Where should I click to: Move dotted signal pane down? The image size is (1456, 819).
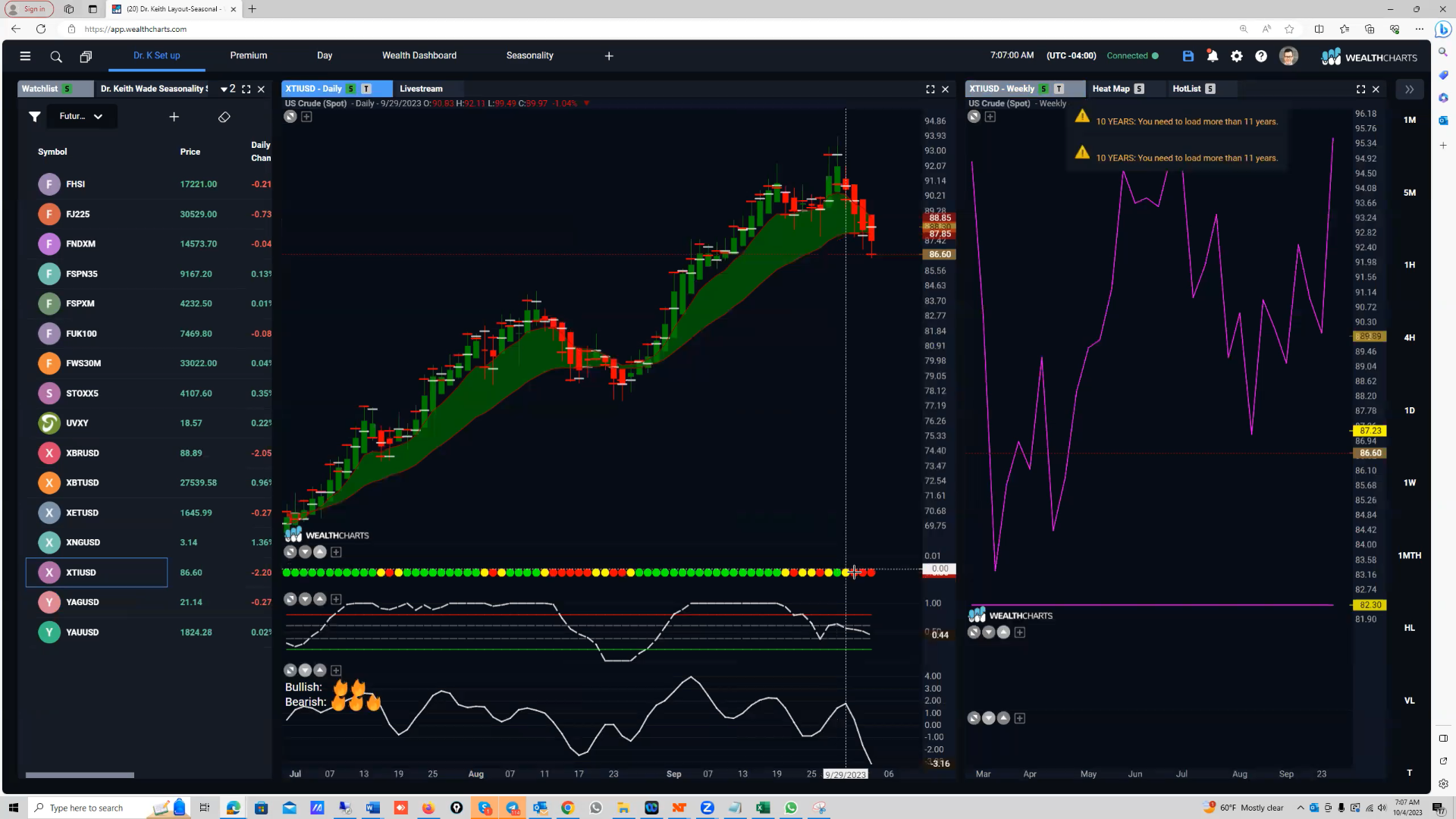point(305,552)
